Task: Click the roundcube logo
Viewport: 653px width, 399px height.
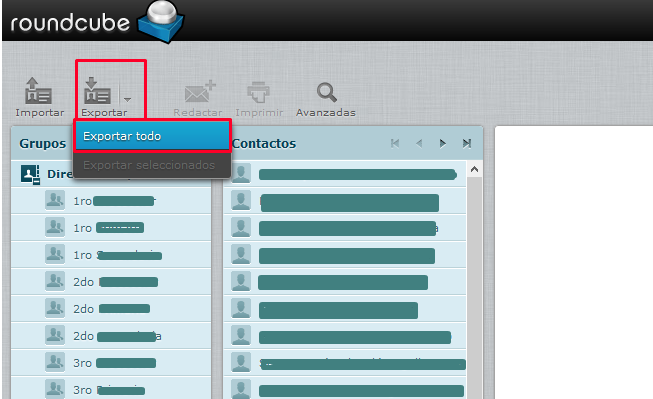Action: (x=97, y=22)
